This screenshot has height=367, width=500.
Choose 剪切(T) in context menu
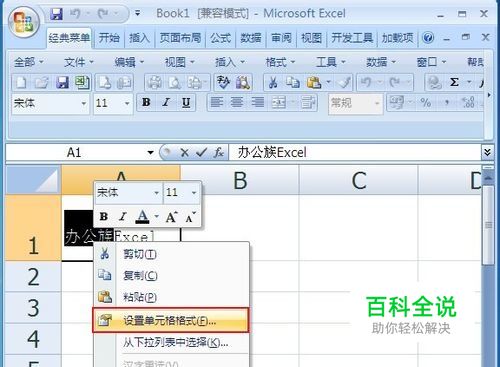point(172,254)
